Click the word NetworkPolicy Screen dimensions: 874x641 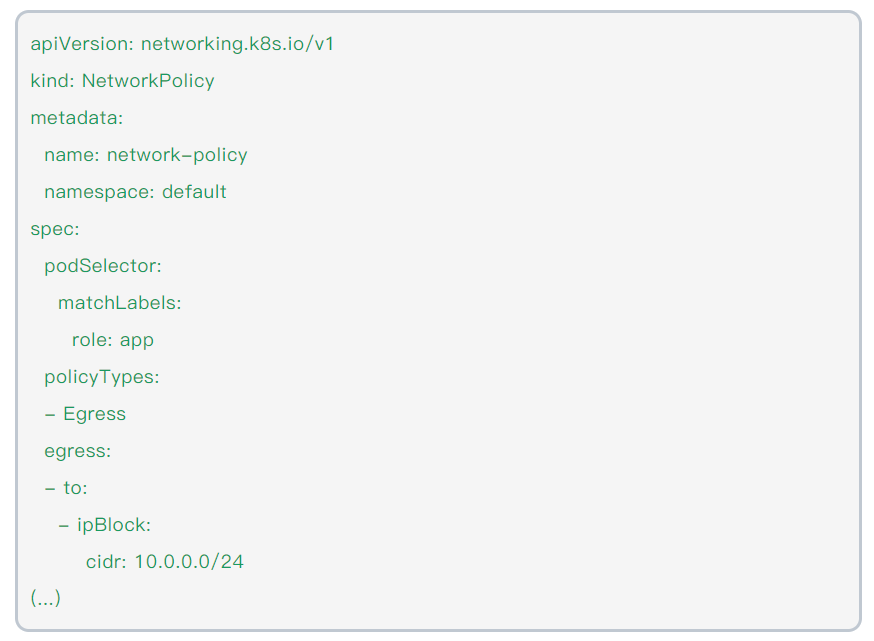(148, 81)
